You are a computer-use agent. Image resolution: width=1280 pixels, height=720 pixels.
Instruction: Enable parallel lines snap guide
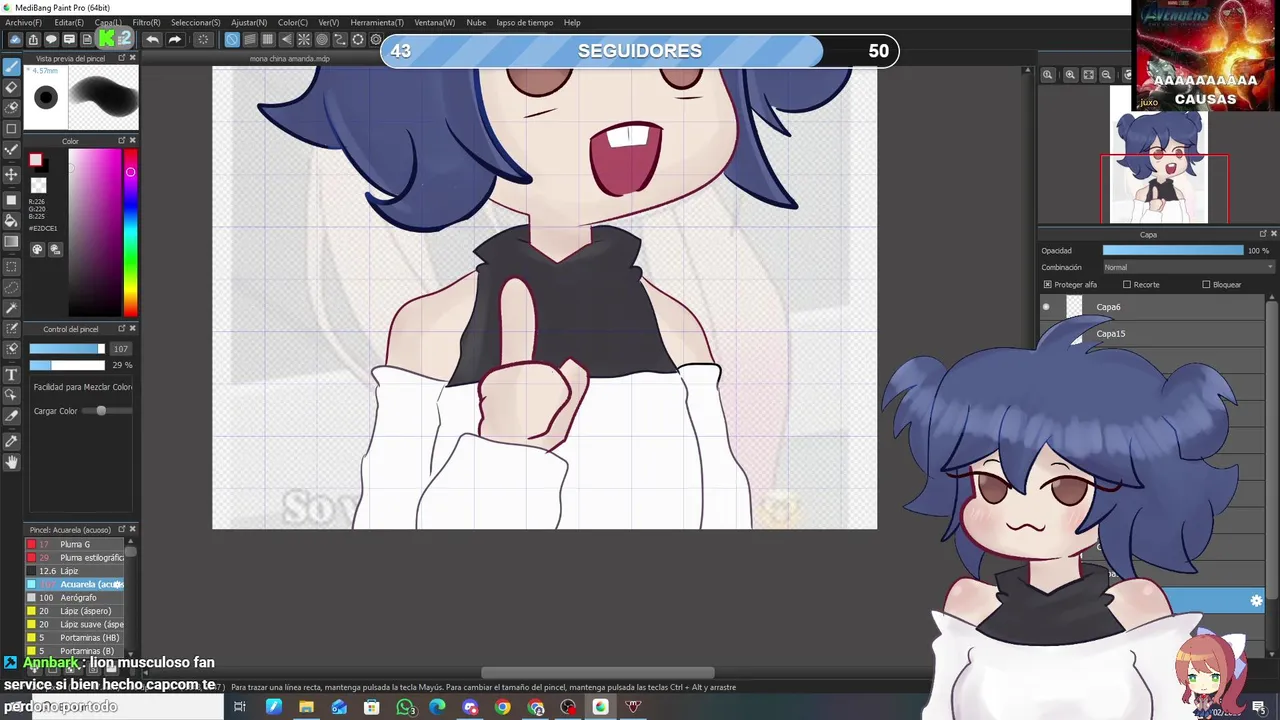tap(250, 40)
